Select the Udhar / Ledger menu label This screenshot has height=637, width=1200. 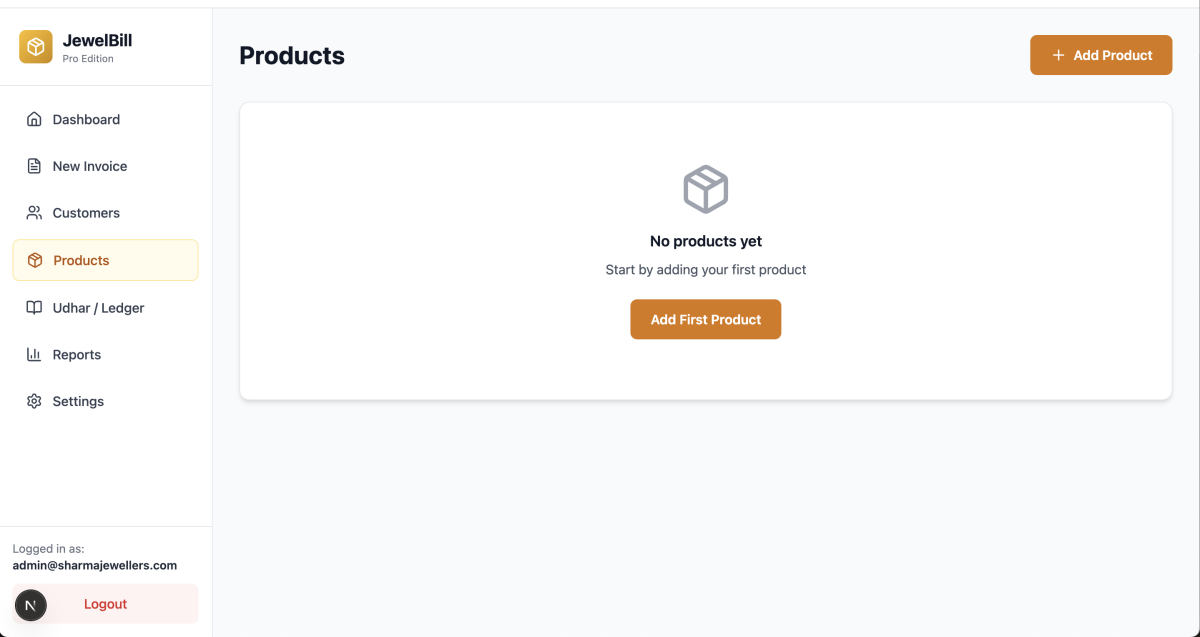click(98, 308)
